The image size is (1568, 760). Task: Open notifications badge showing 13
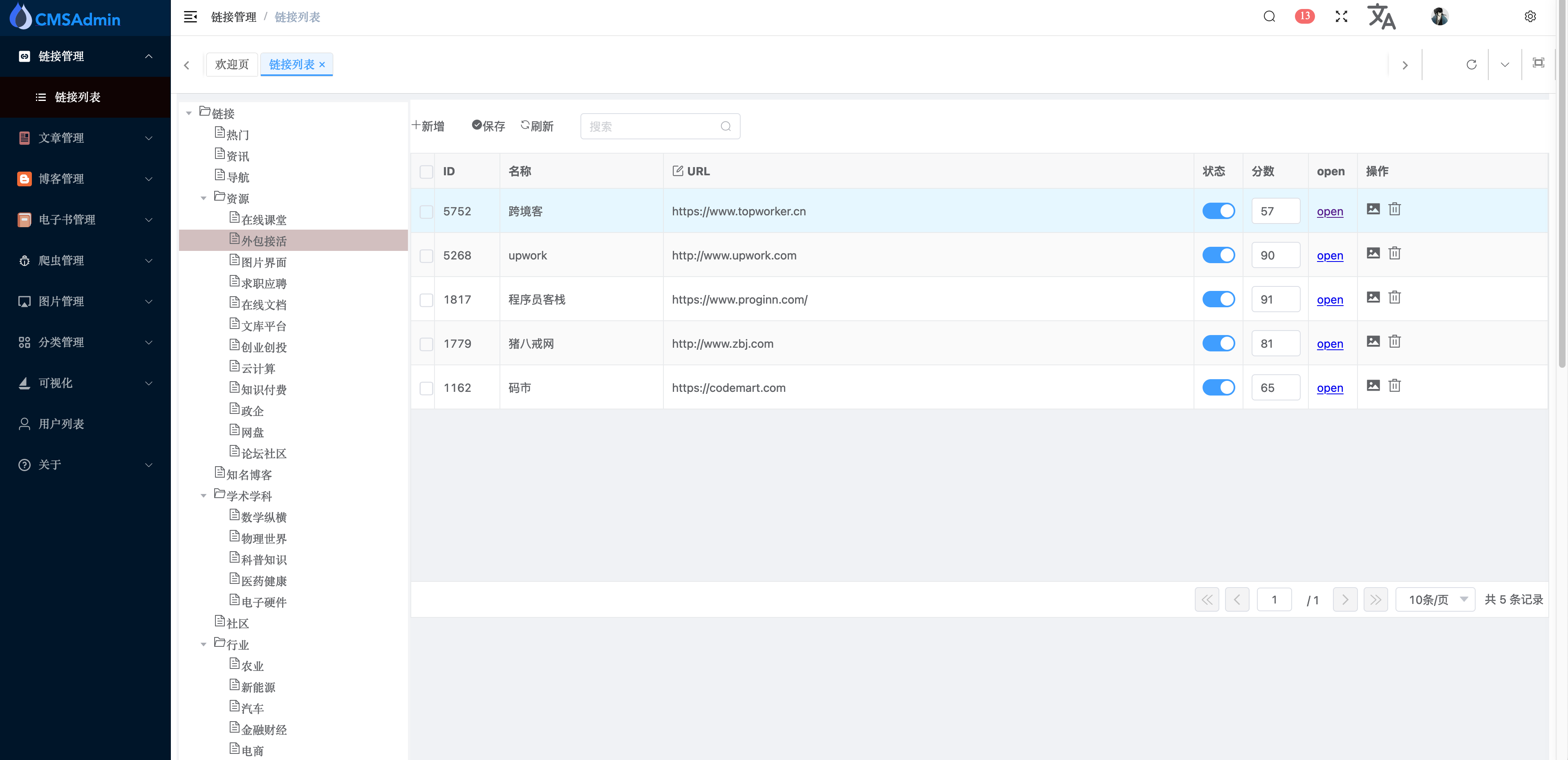tap(1304, 16)
